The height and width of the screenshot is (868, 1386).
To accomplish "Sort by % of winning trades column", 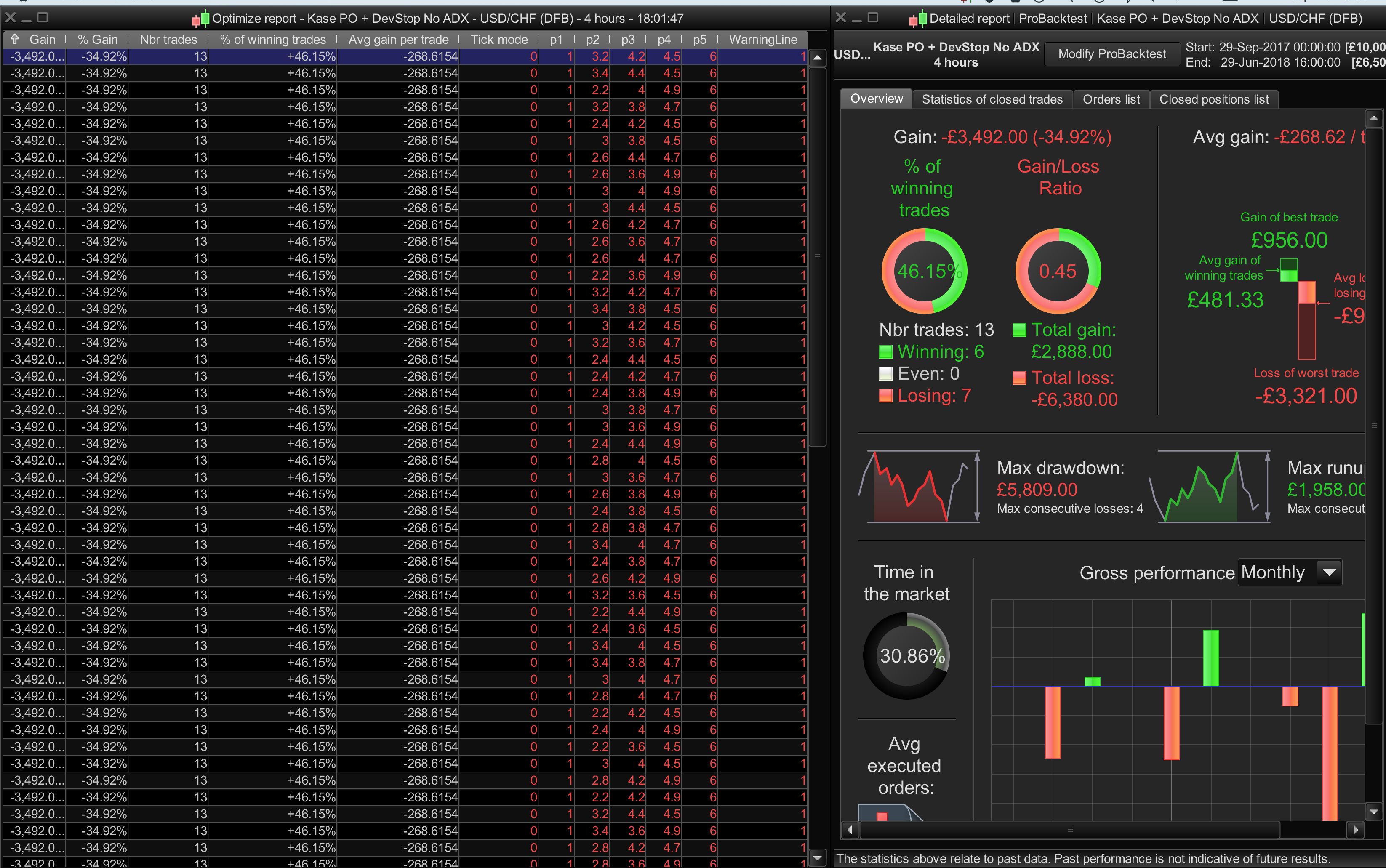I will pyautogui.click(x=273, y=40).
